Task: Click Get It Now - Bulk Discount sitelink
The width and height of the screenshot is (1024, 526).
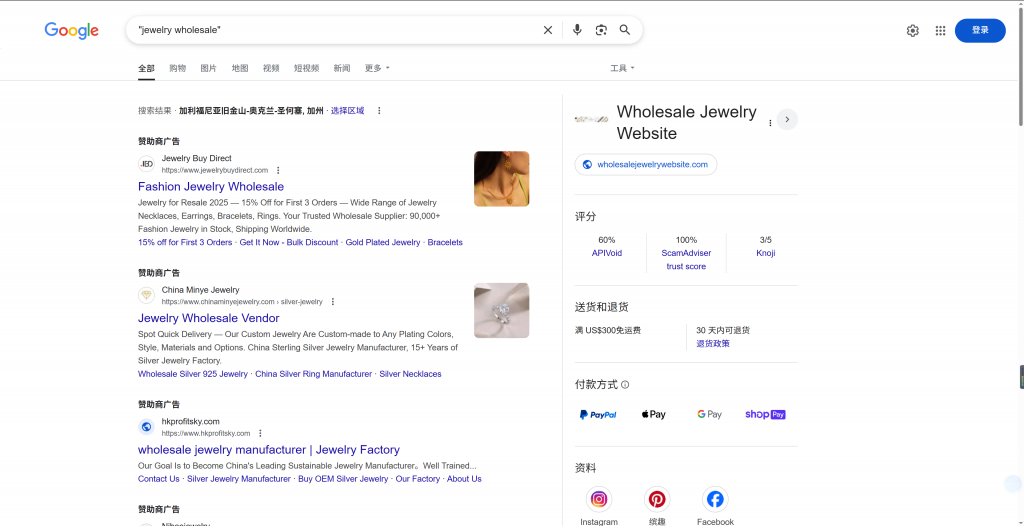Action: click(289, 242)
